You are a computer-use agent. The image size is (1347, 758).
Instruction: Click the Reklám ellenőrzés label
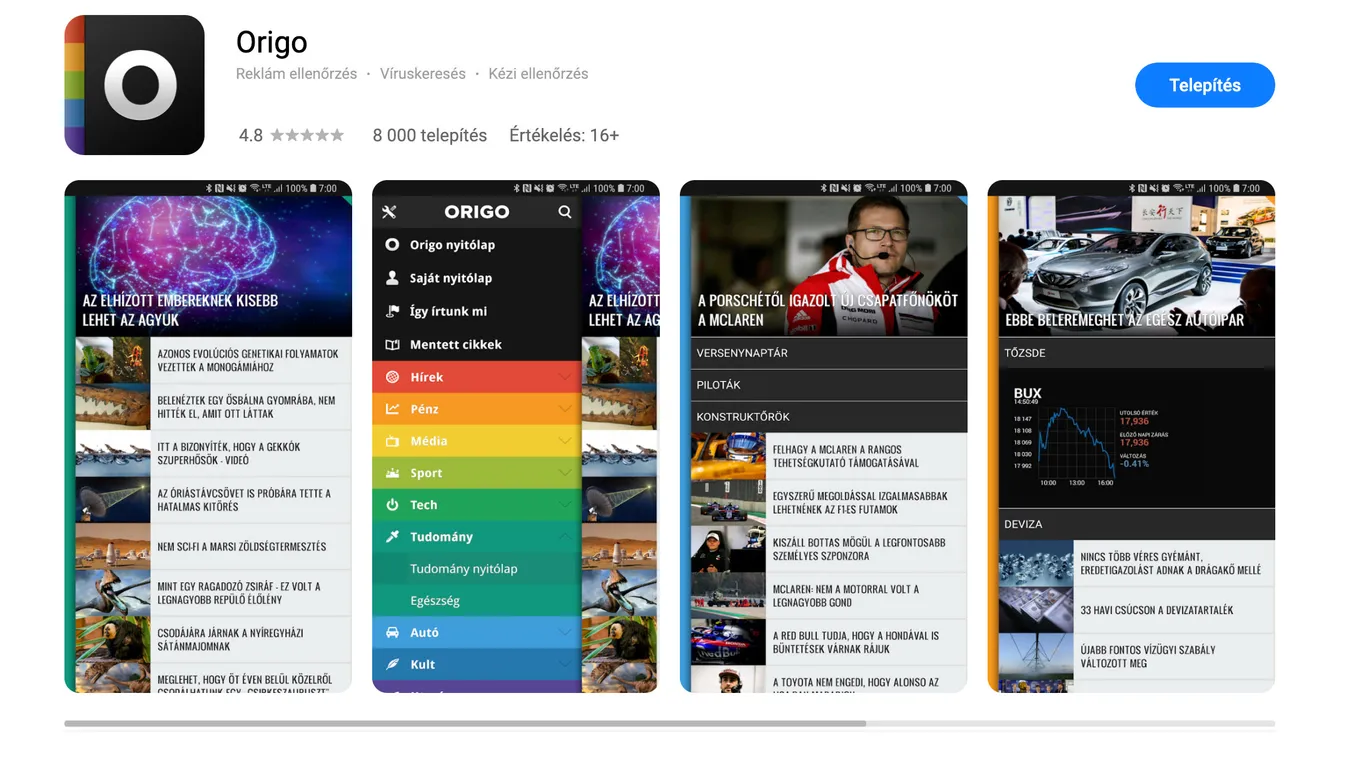pyautogui.click(x=296, y=74)
